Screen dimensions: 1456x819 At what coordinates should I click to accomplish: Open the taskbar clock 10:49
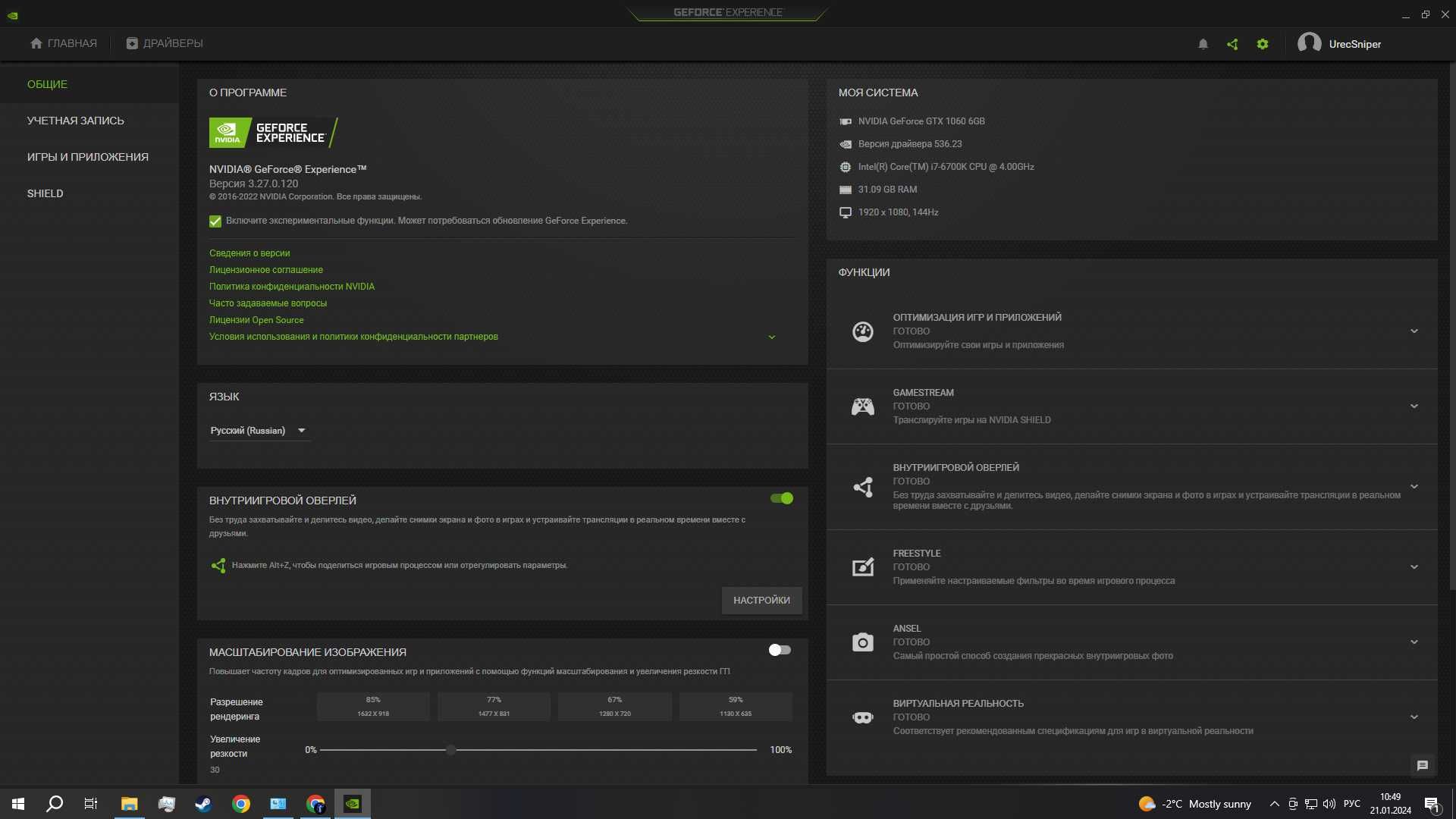[x=1391, y=804]
